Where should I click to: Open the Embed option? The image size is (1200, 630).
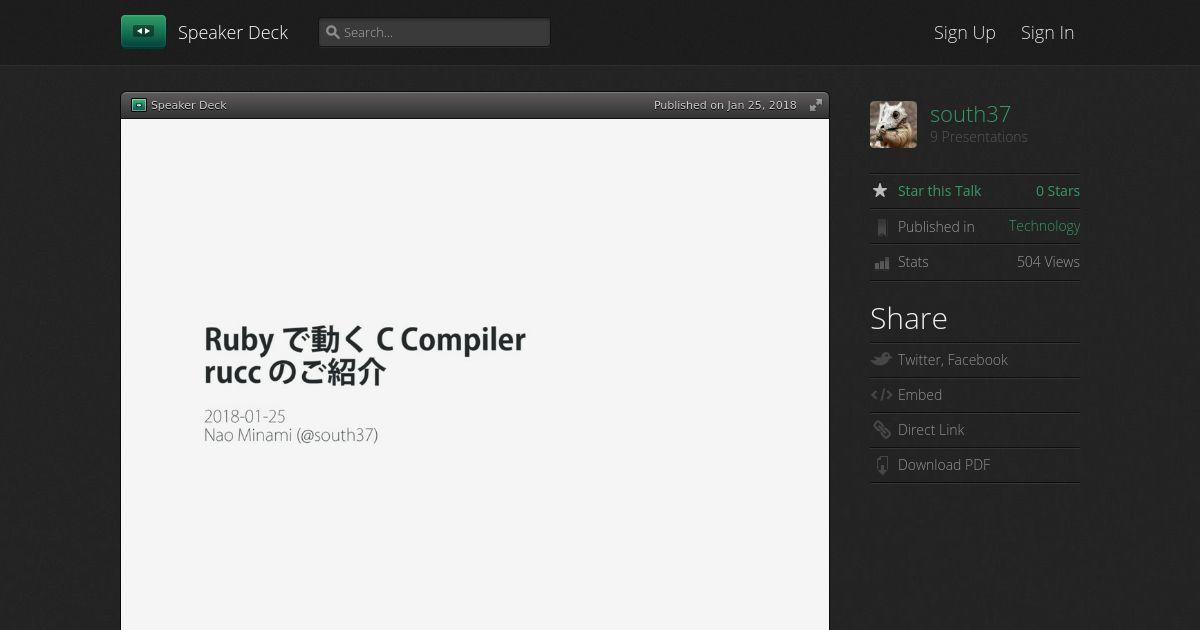coord(920,395)
